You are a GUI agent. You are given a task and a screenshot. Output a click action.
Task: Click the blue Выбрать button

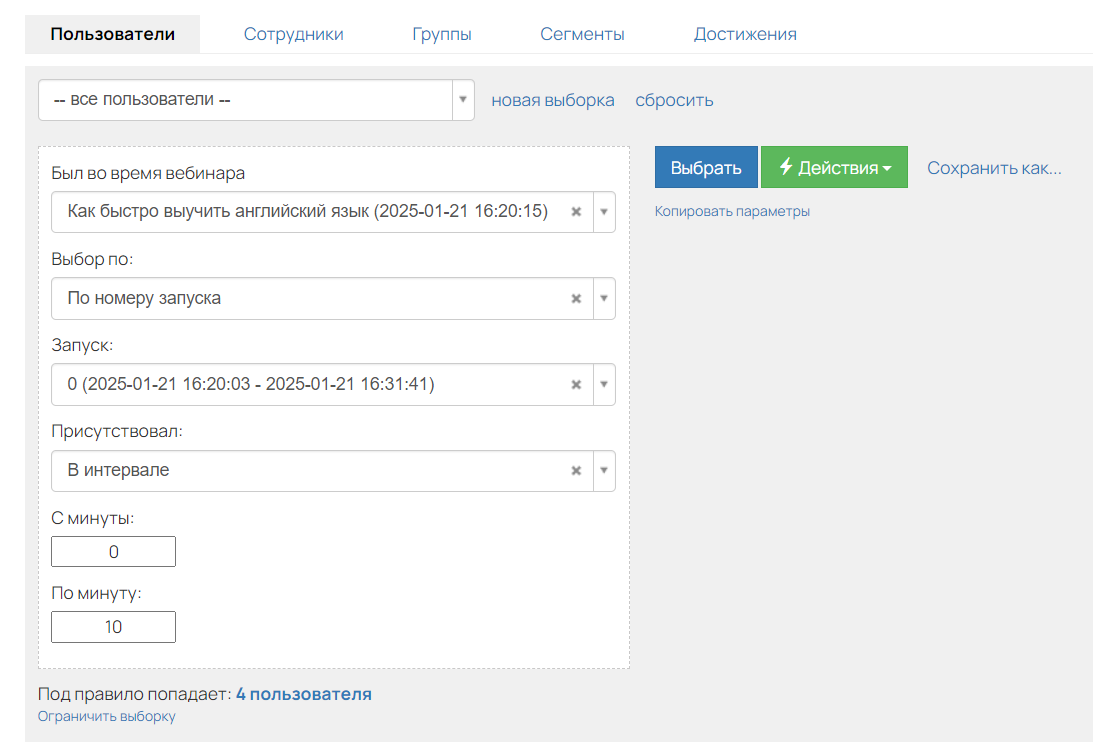(x=706, y=167)
